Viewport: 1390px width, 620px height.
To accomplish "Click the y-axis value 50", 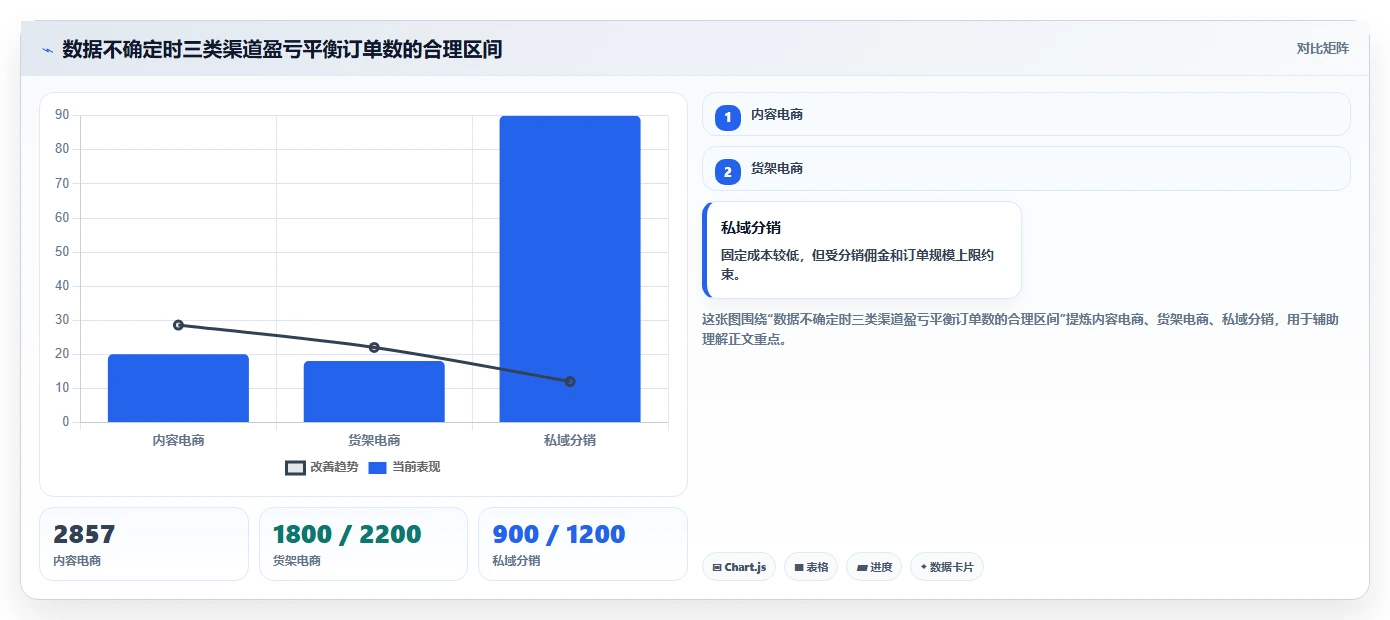I will coord(62,251).
